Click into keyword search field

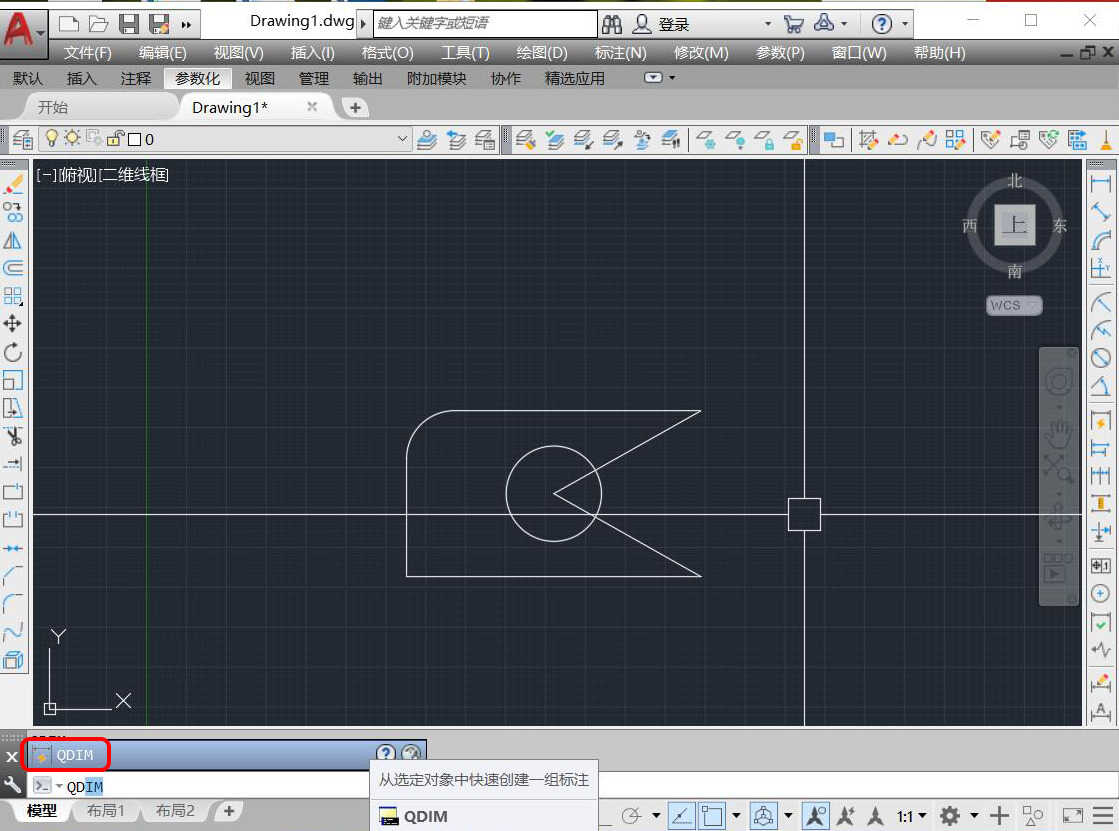(485, 24)
